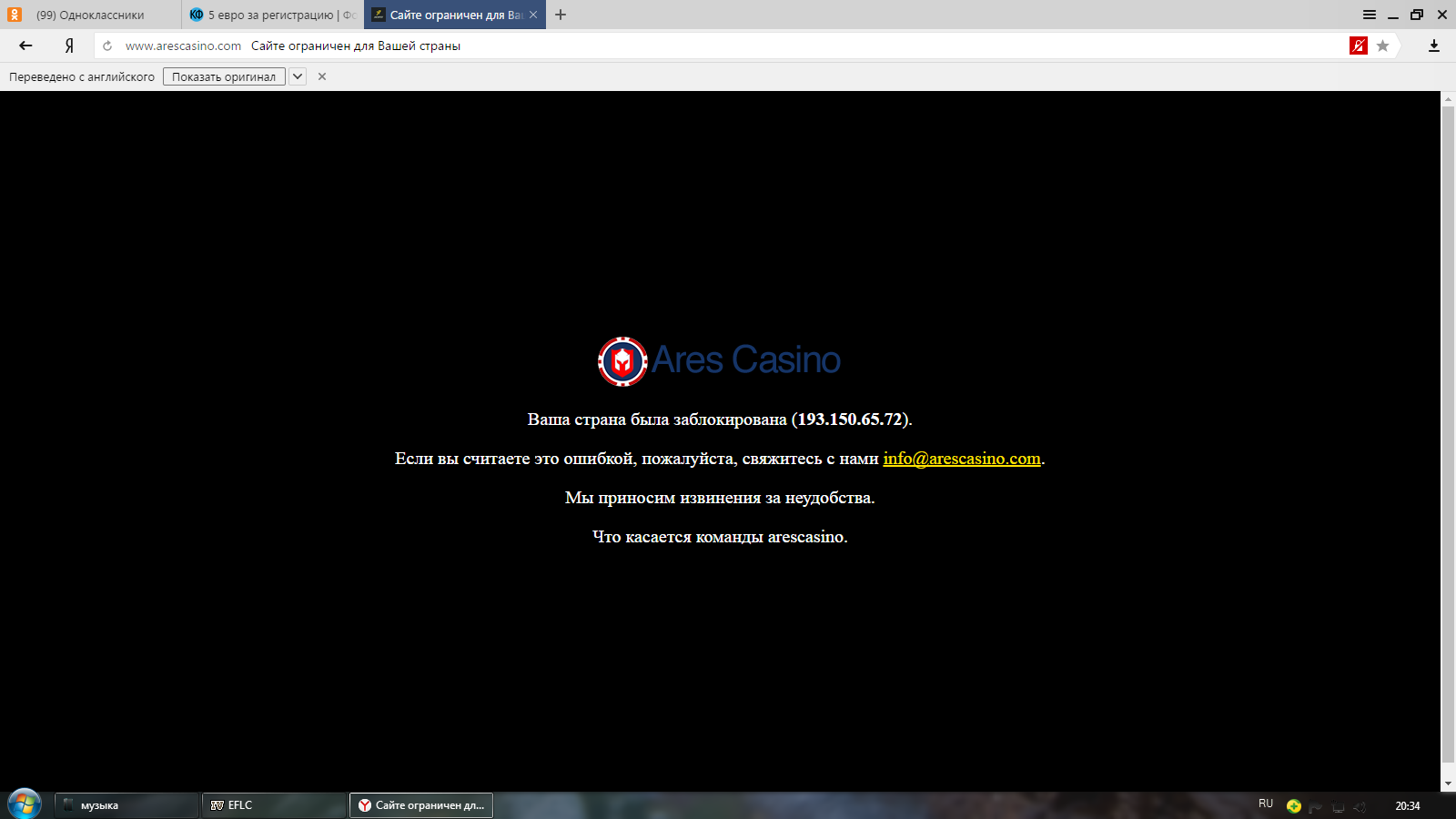1456x819 pixels.
Task: Open the Action Center flag tray icon
Action: click(x=1316, y=806)
